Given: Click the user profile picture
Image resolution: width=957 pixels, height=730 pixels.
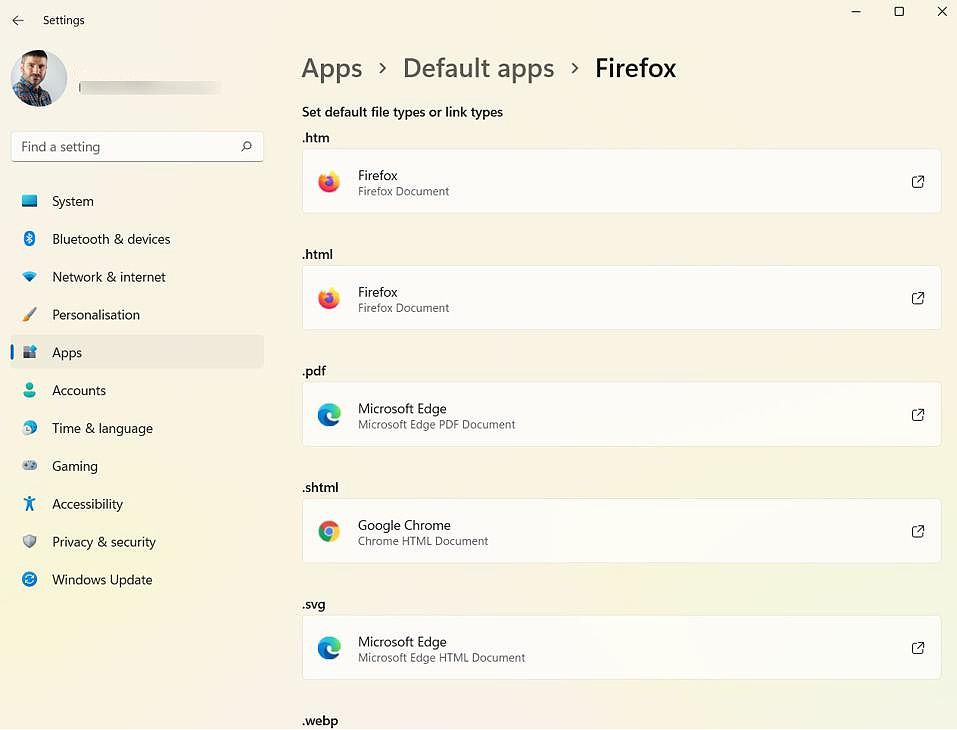Looking at the screenshot, I should point(39,79).
